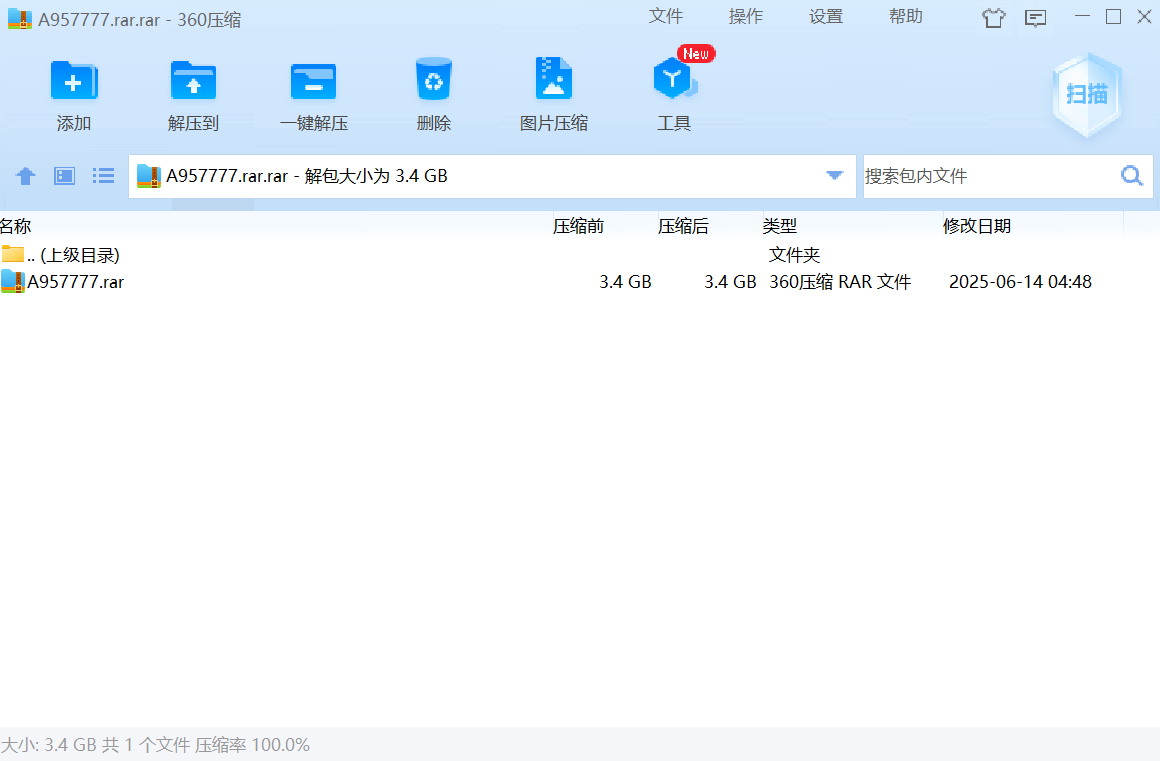
Task: Click the Add files icon
Action: click(74, 82)
